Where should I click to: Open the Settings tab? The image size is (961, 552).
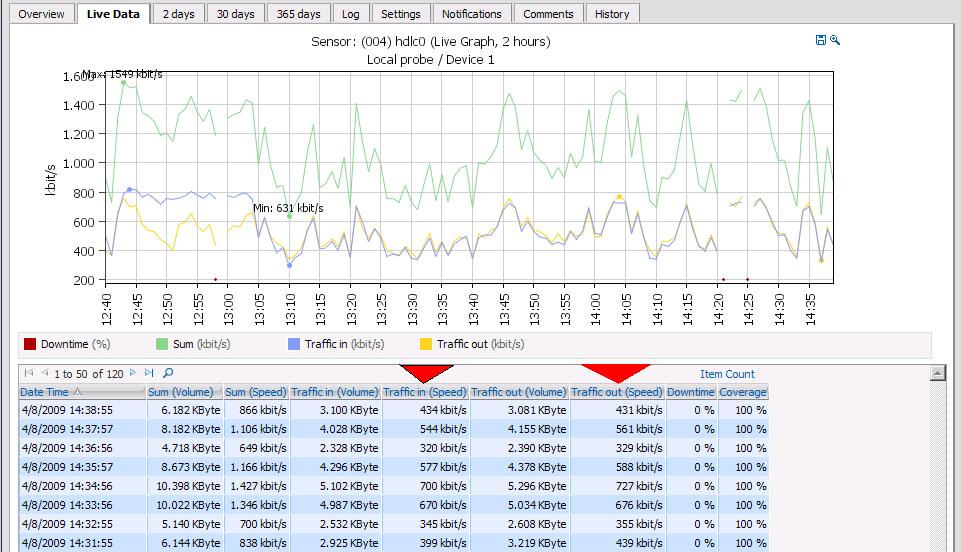point(401,14)
